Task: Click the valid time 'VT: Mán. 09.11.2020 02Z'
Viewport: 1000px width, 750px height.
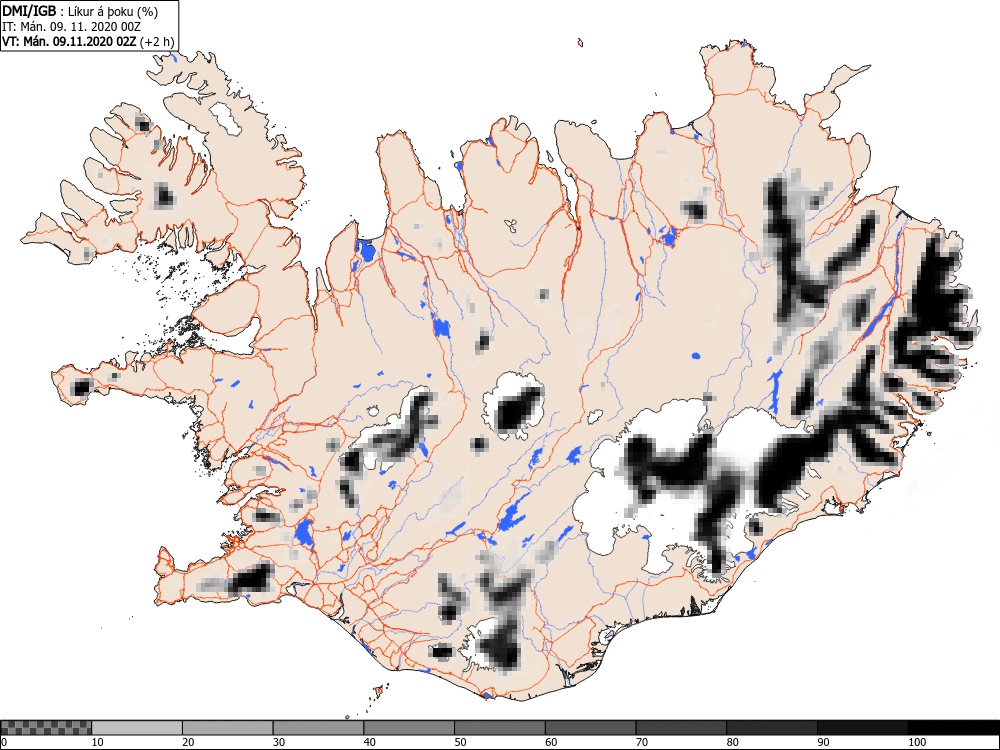Action: coord(69,41)
